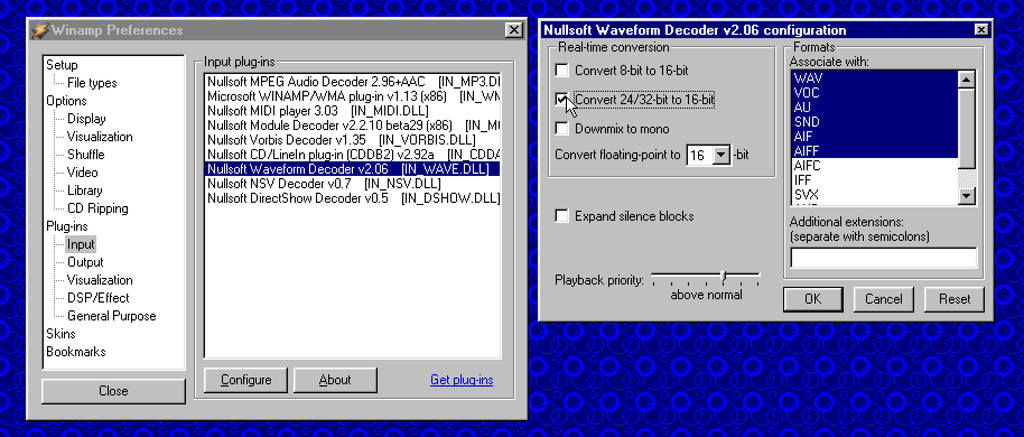Open Shuffle options
The height and width of the screenshot is (437, 1024).
click(86, 155)
